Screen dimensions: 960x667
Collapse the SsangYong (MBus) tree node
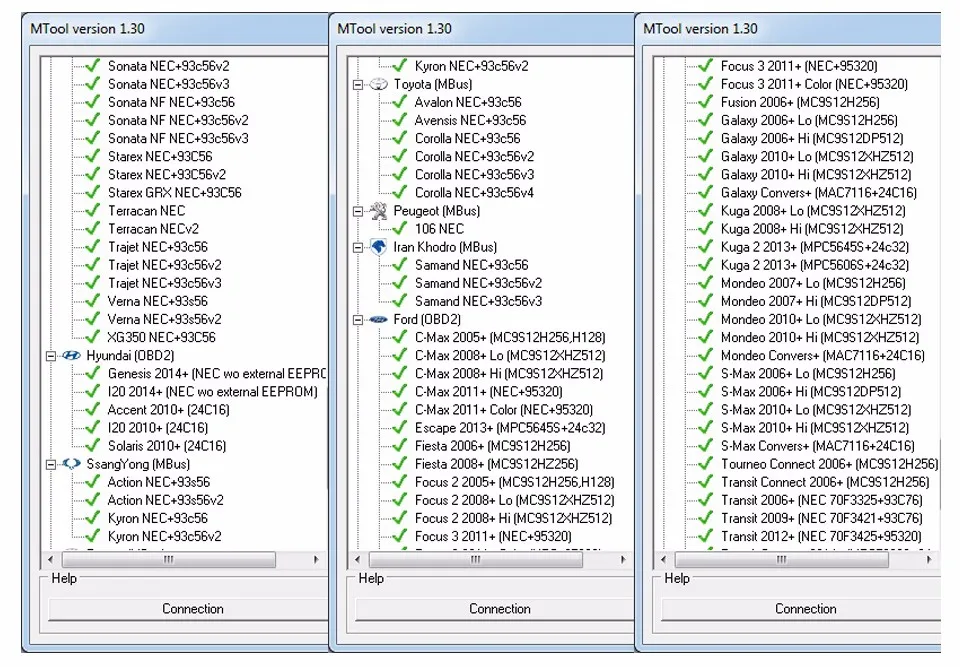click(51, 464)
